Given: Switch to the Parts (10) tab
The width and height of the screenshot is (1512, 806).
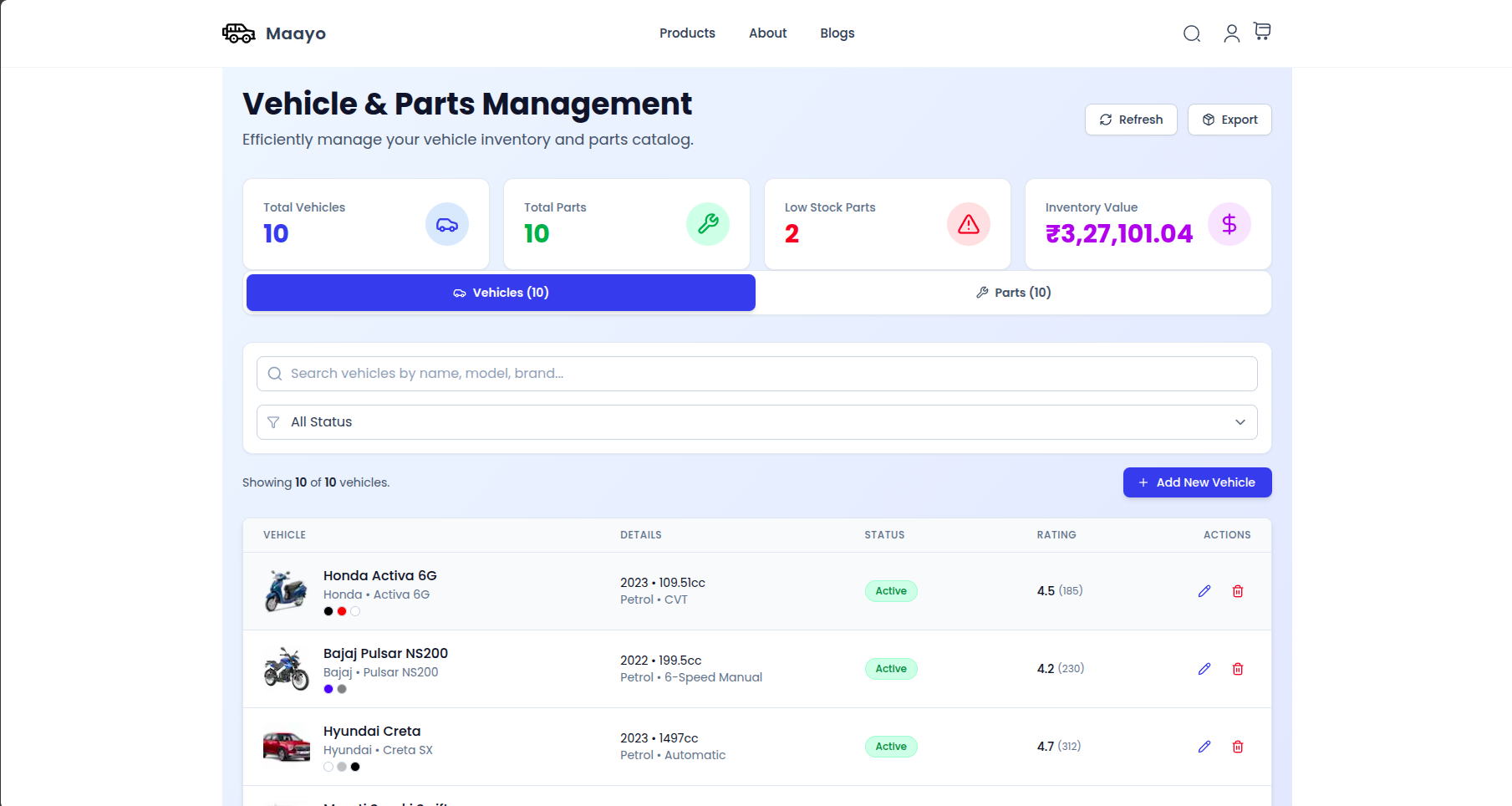Looking at the screenshot, I should click(1013, 293).
